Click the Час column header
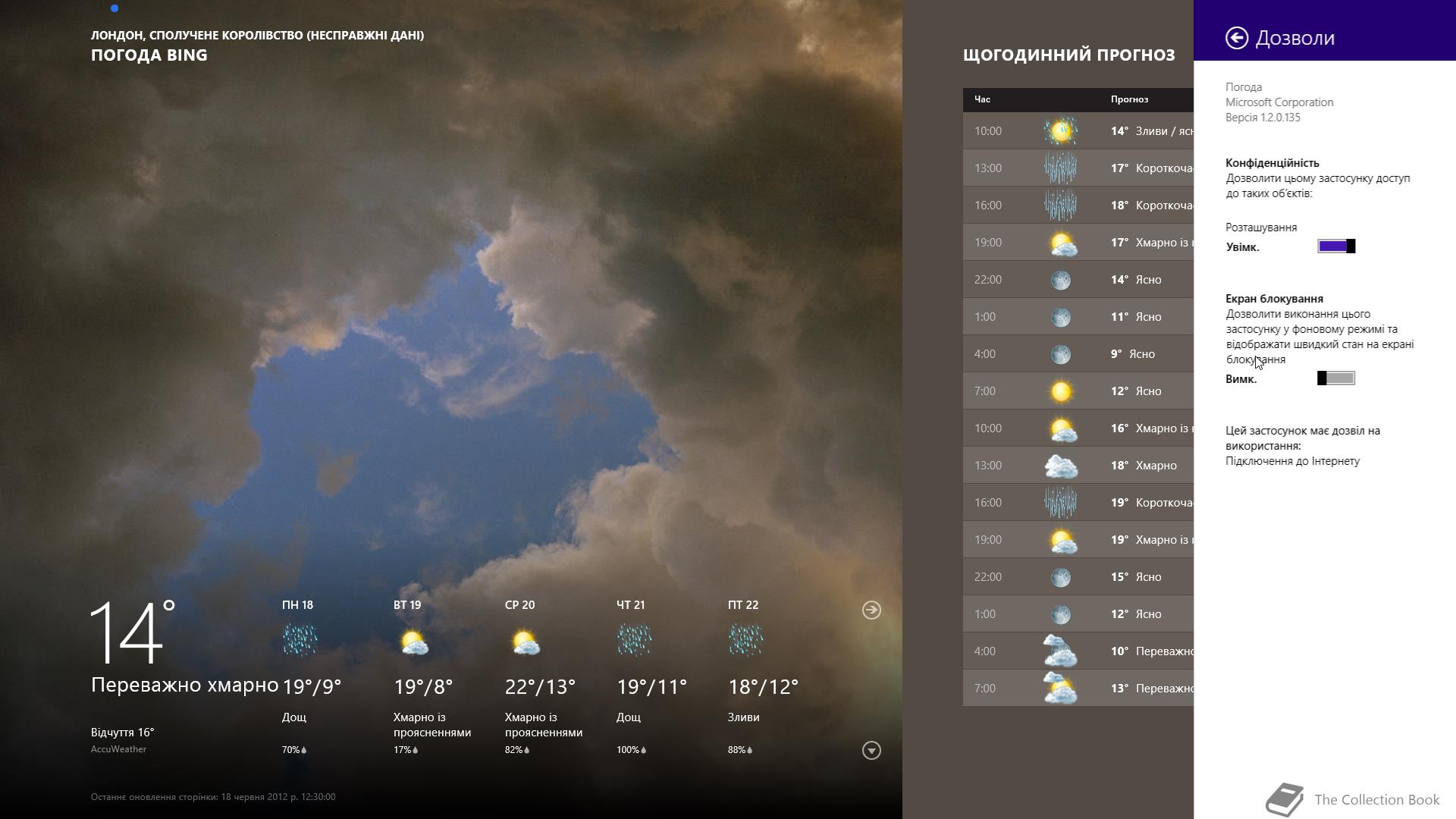The image size is (1456, 819). coord(982,99)
